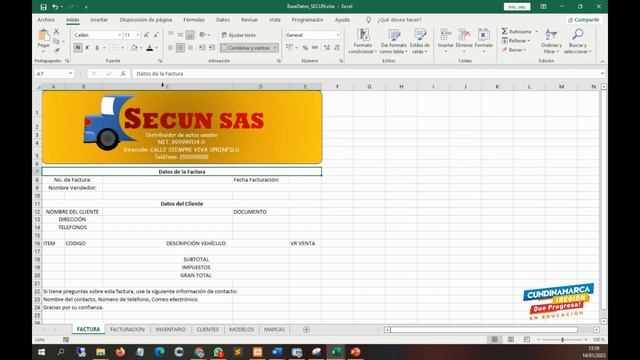Viewport: 640px width, 360px height.
Task: Expand the Rellenar dropdown
Action: tap(529, 41)
